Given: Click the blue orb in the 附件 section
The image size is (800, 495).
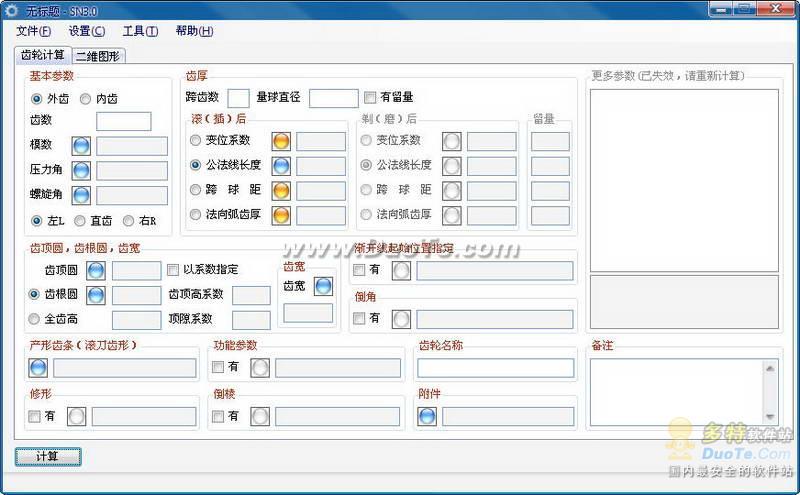Looking at the screenshot, I should tap(427, 416).
